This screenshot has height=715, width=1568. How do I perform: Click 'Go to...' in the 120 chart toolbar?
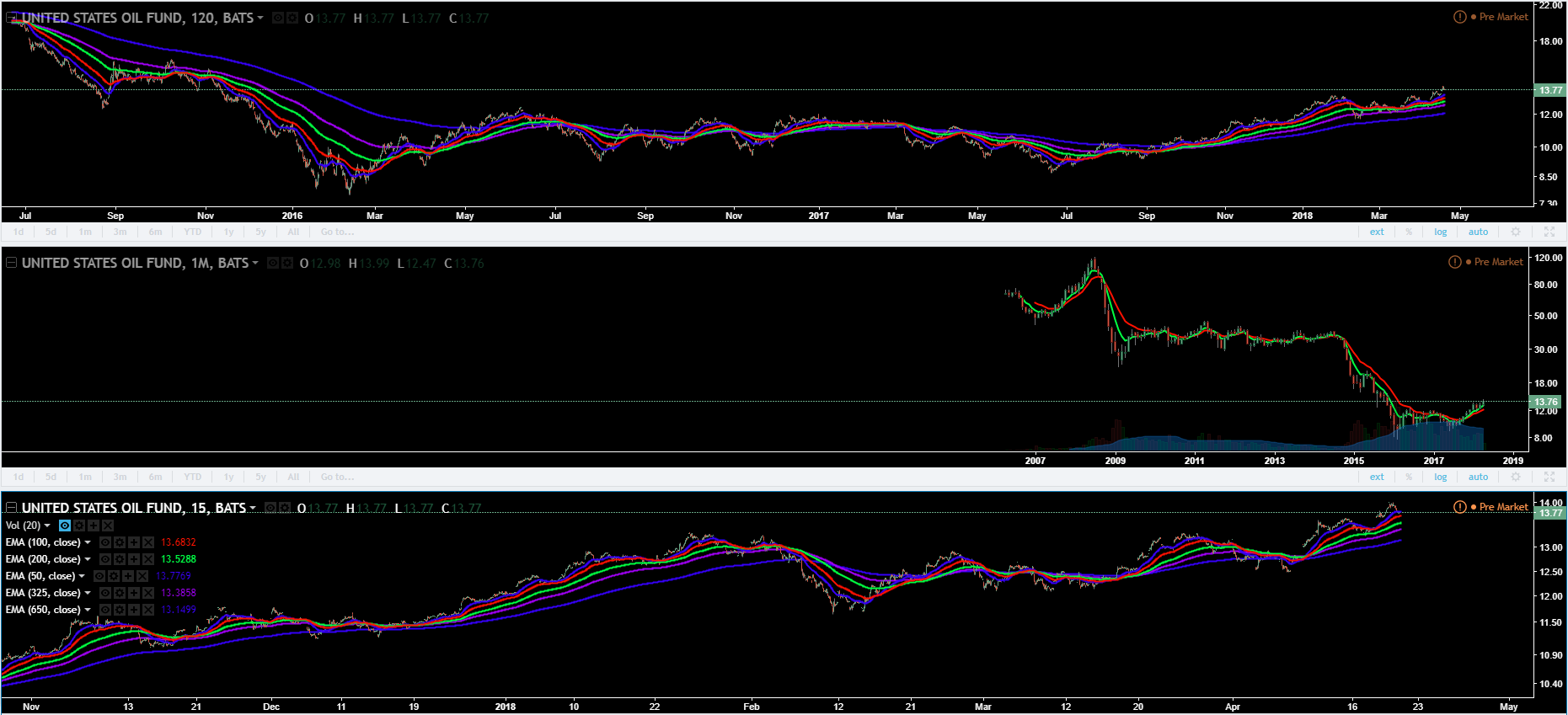click(x=338, y=232)
